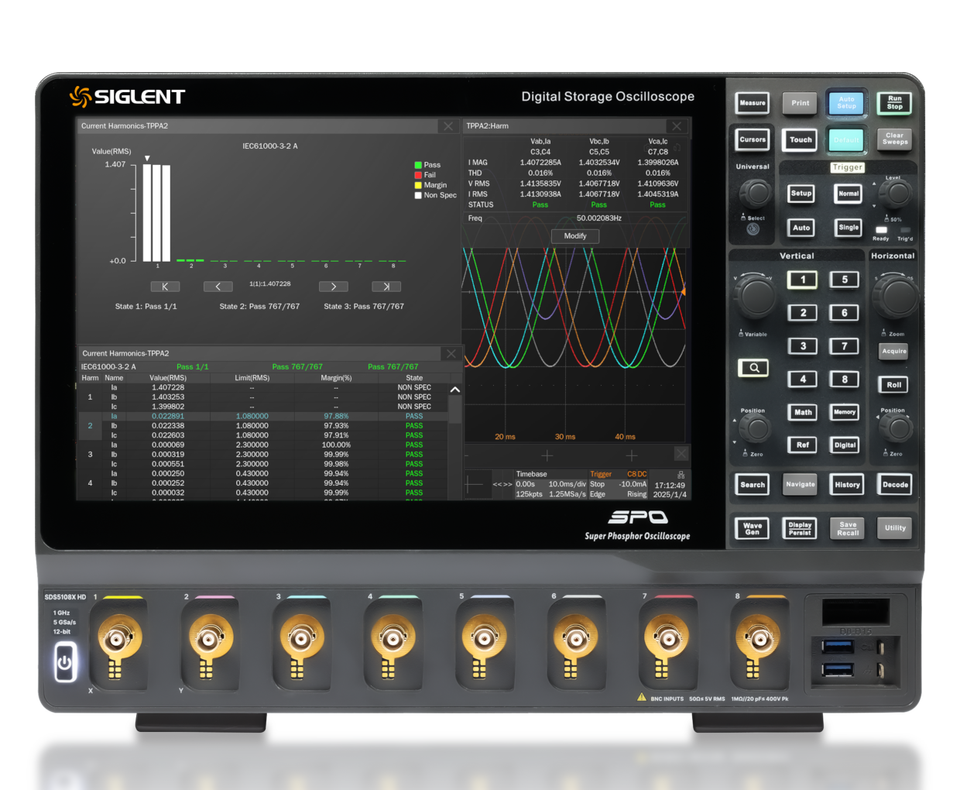Toggle the Run Stop button

click(x=894, y=103)
